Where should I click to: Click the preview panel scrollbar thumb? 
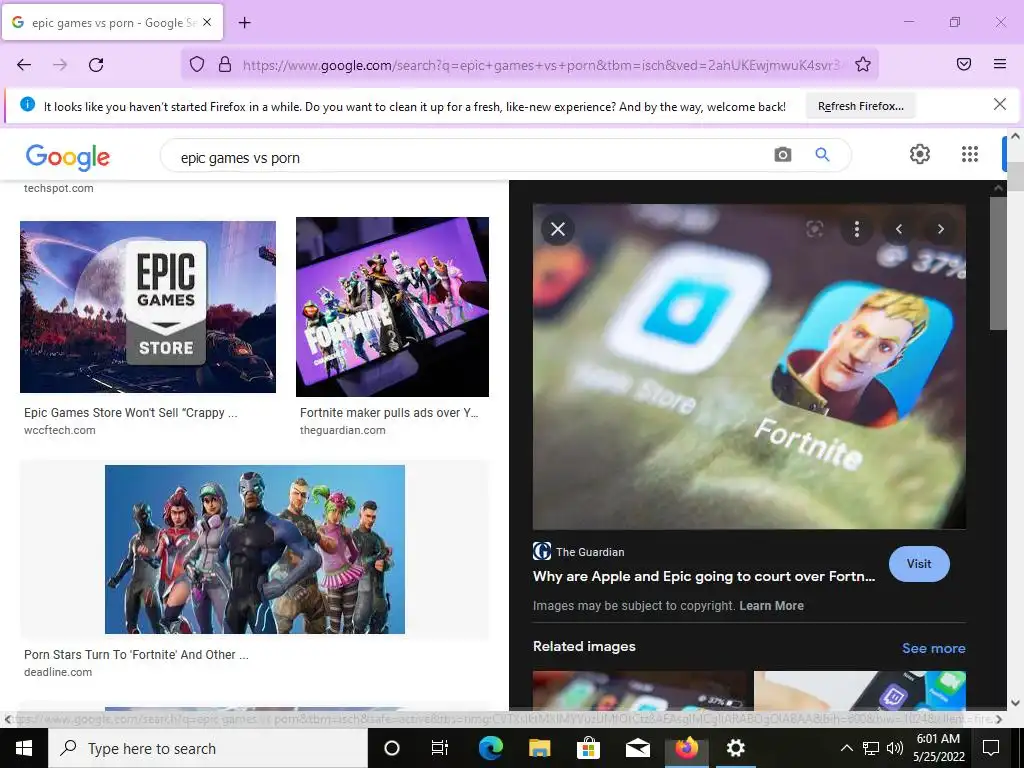998,264
